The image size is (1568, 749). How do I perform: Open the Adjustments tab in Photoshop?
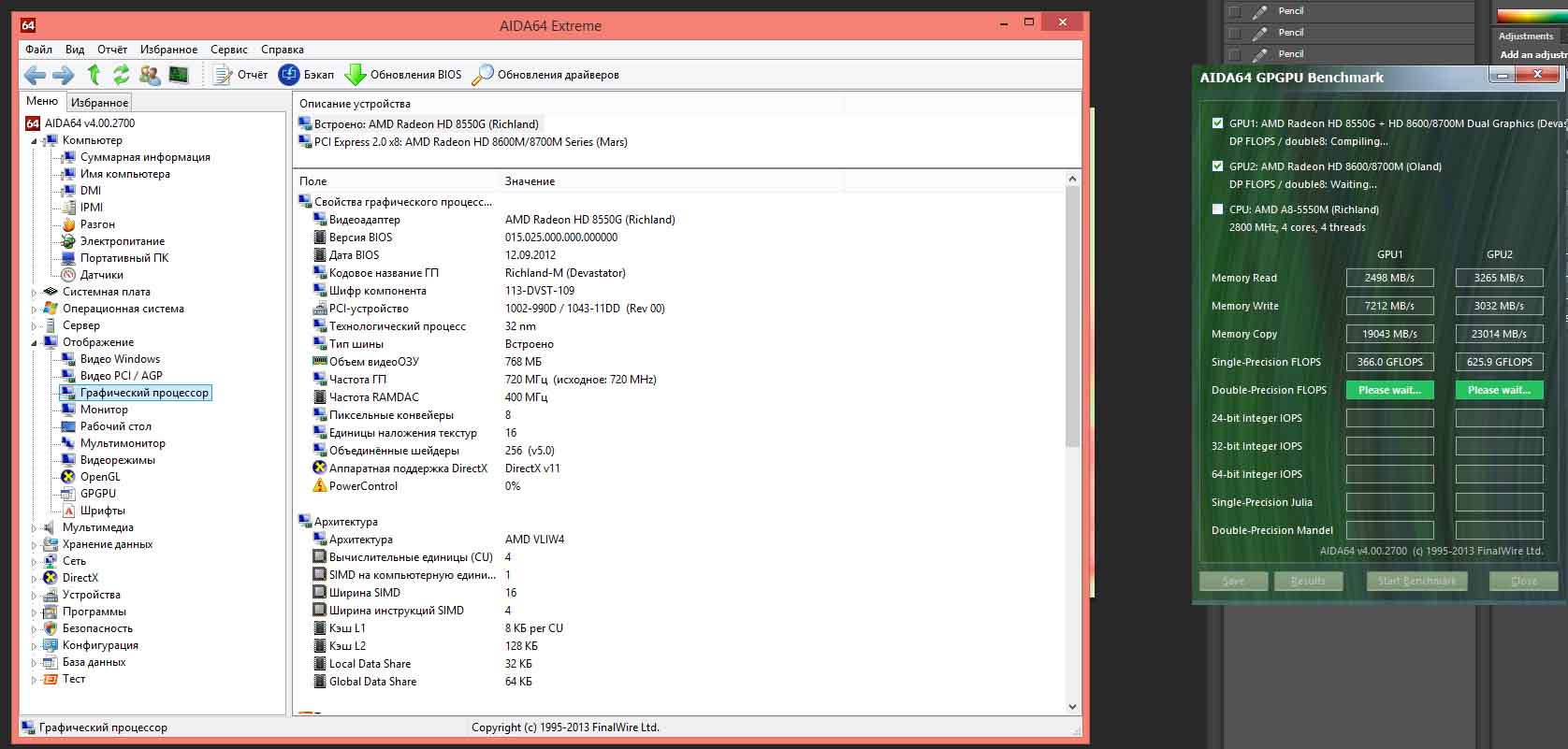tap(1526, 36)
